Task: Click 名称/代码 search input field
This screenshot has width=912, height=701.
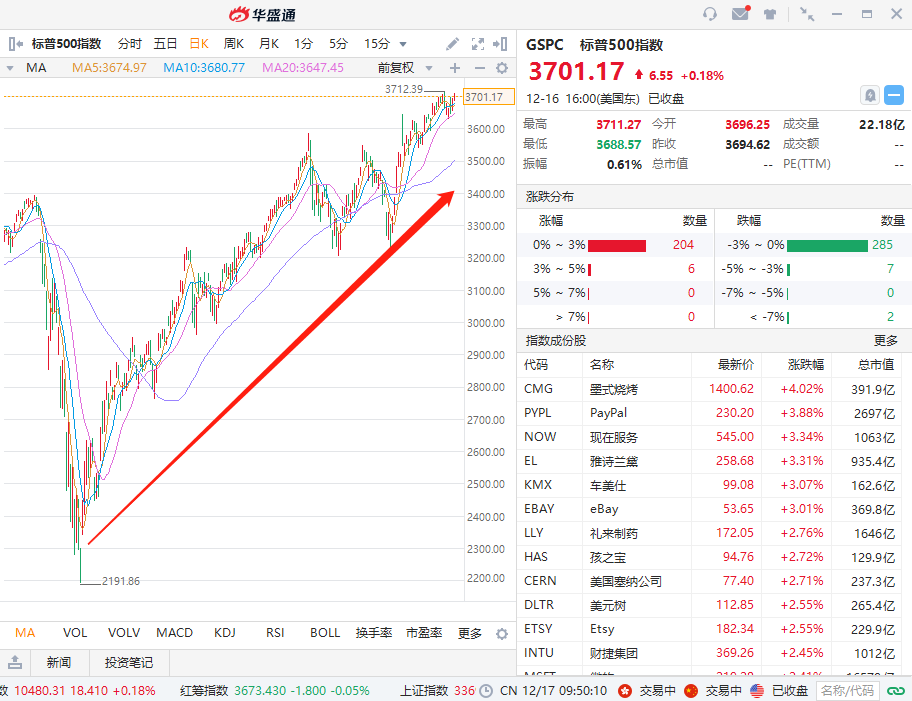Action: (847, 691)
